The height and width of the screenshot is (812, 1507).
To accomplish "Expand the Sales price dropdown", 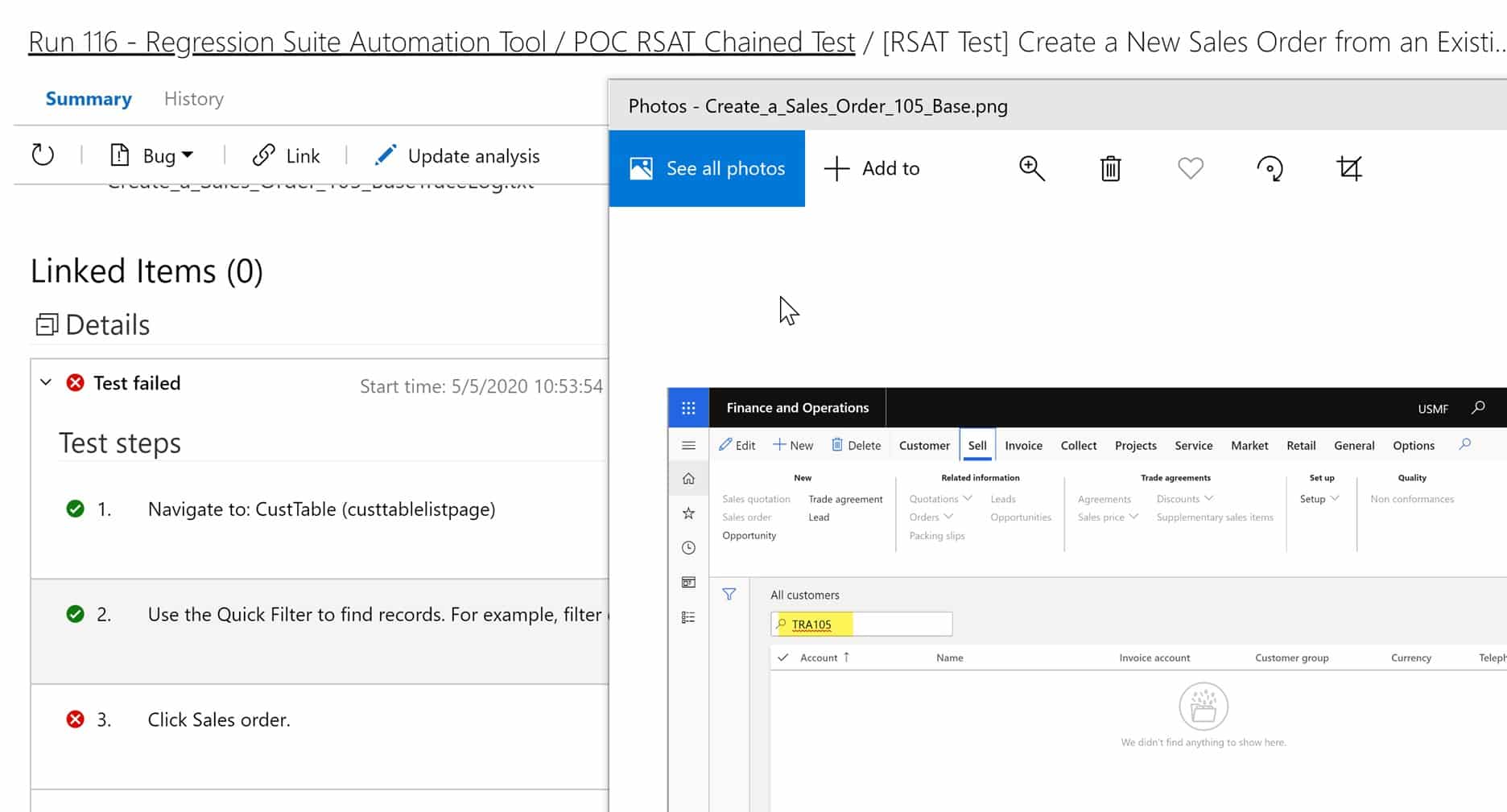I will click(x=1108, y=517).
